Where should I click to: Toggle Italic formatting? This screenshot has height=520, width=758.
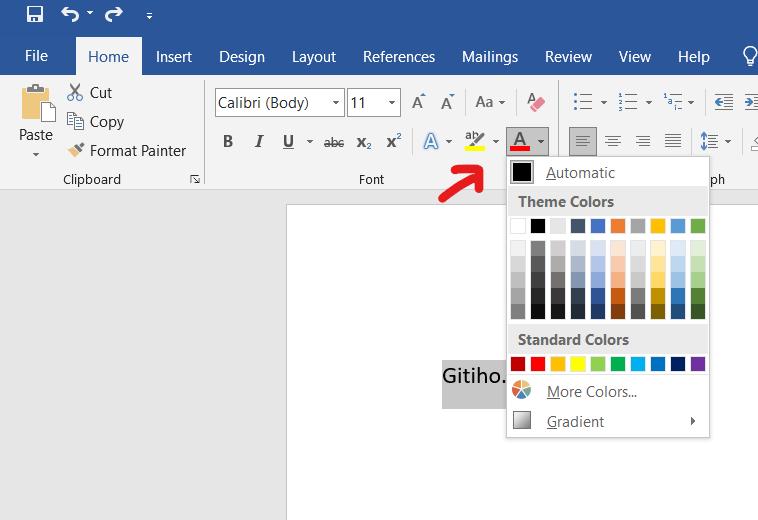click(258, 142)
